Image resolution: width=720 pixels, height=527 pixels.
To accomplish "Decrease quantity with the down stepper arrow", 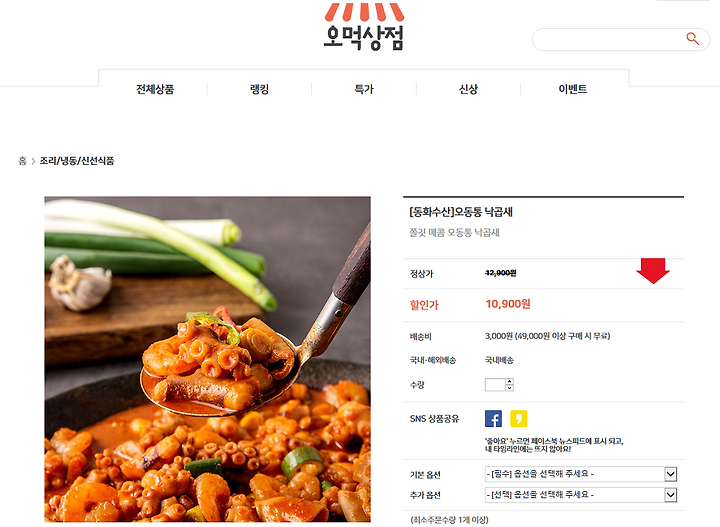I will click(509, 388).
